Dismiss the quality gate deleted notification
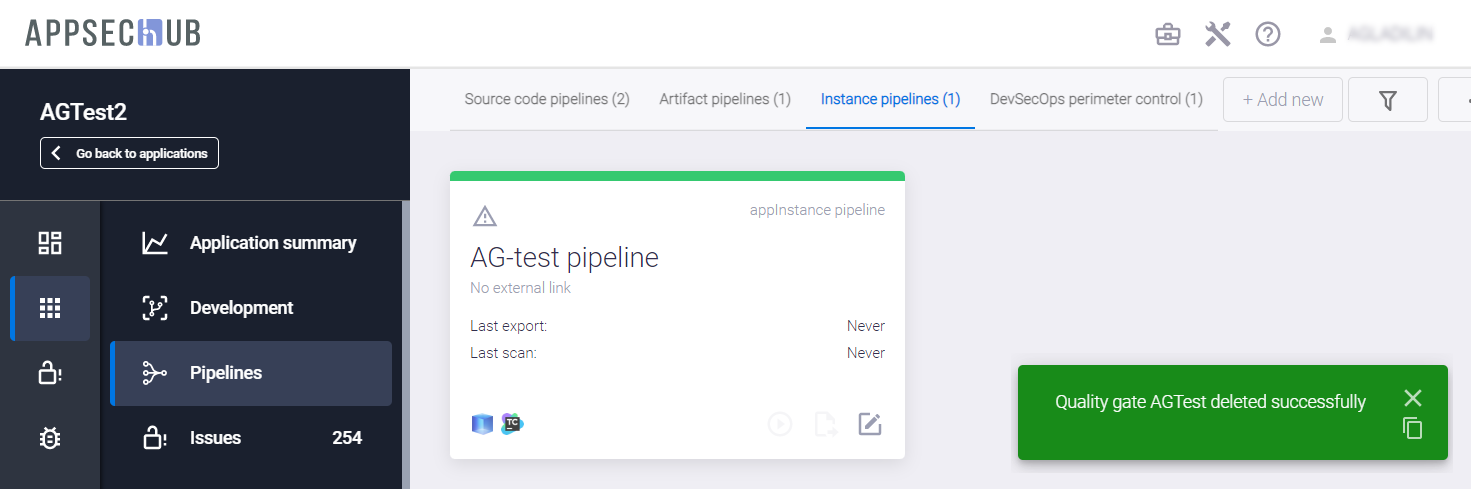This screenshot has height=489, width=1471. [1412, 398]
